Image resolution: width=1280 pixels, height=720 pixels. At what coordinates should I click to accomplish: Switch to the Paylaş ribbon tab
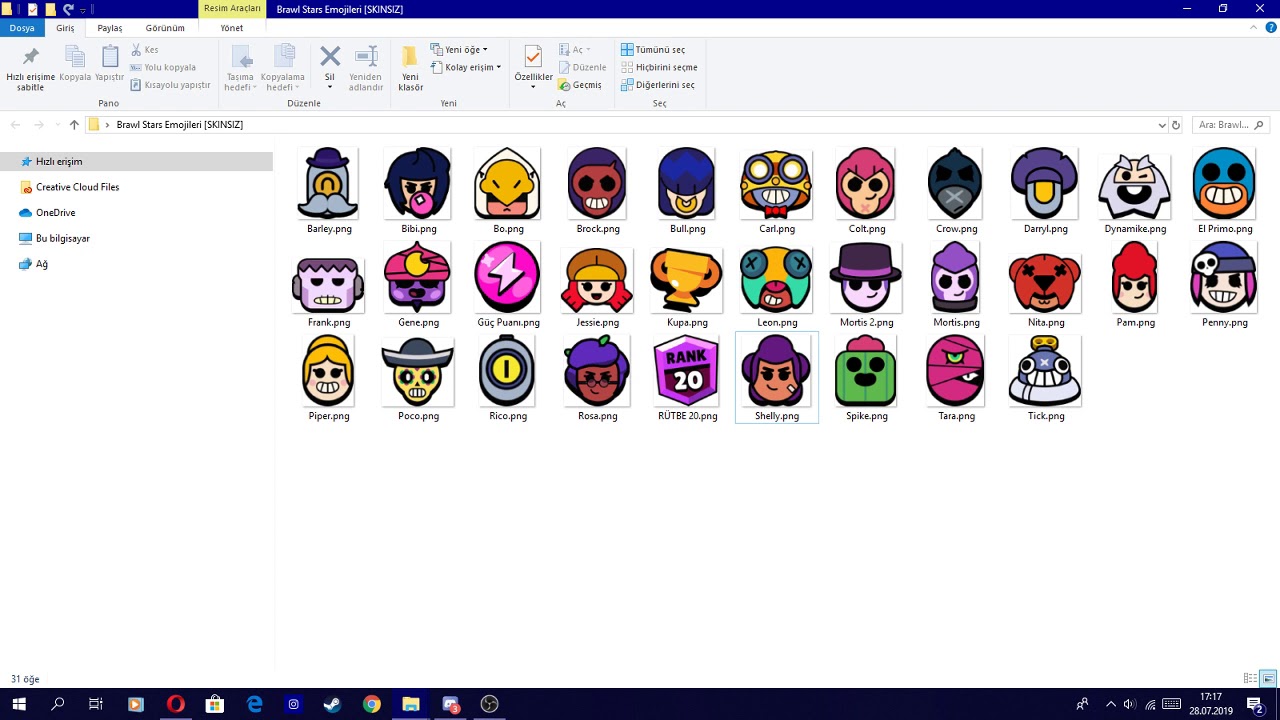pos(110,28)
